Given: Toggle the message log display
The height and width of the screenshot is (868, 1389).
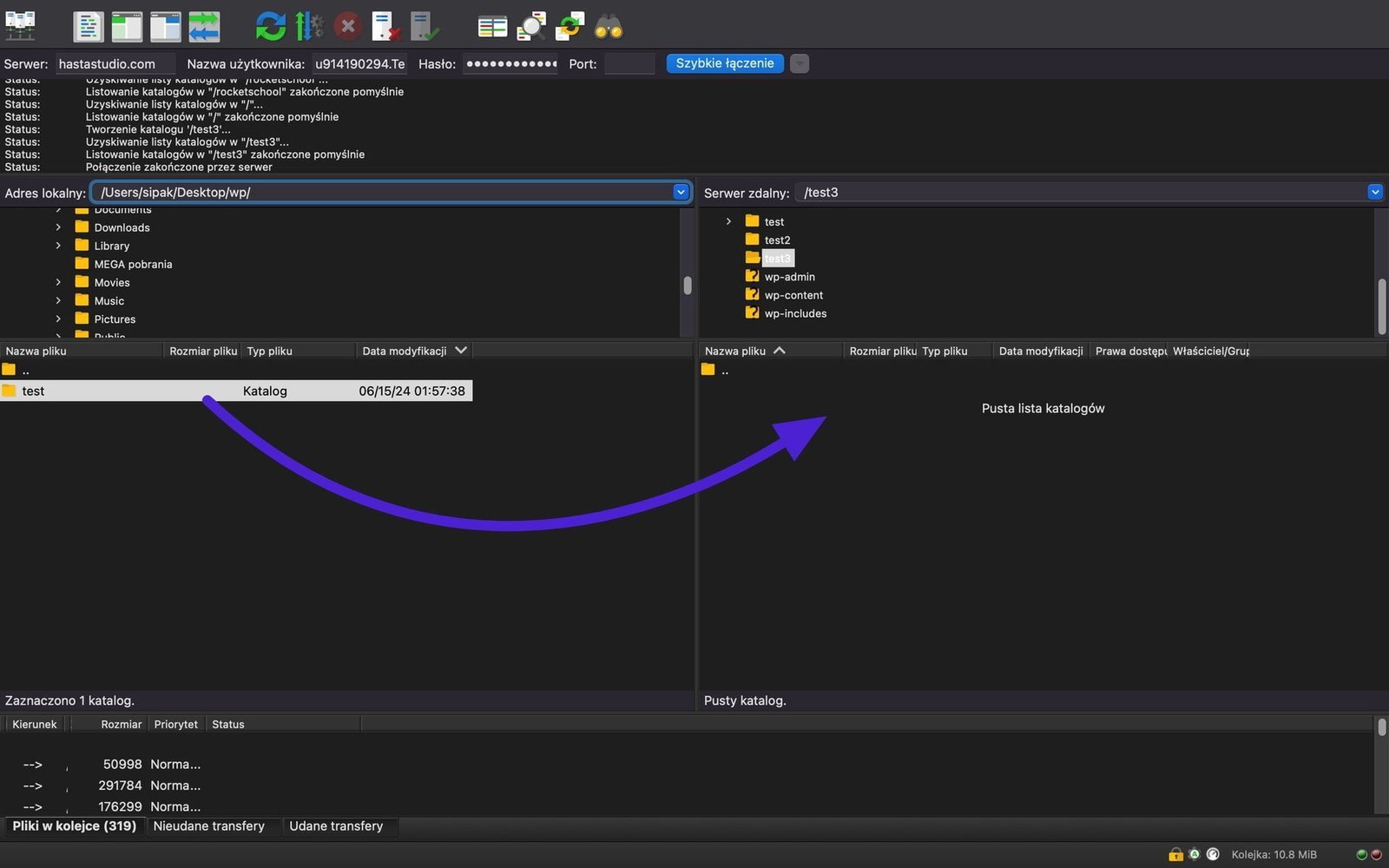Looking at the screenshot, I should tap(88, 26).
